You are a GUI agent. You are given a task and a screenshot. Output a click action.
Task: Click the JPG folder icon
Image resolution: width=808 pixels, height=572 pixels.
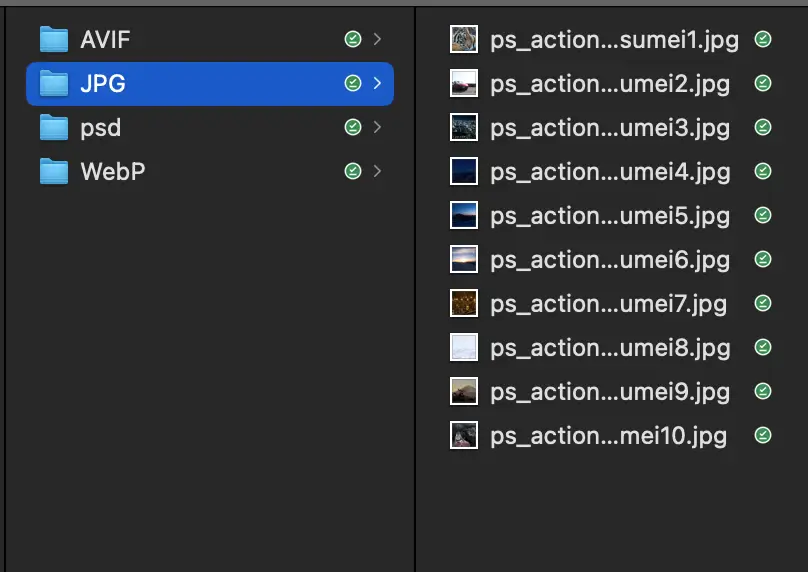[53, 84]
